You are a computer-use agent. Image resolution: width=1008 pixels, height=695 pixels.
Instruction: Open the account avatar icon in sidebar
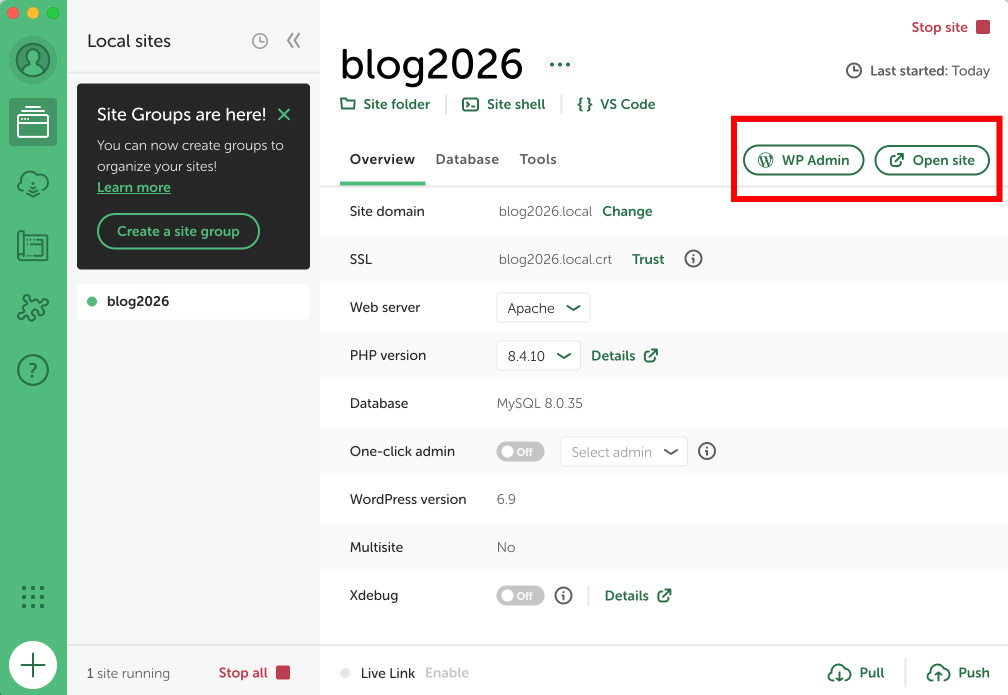33,61
